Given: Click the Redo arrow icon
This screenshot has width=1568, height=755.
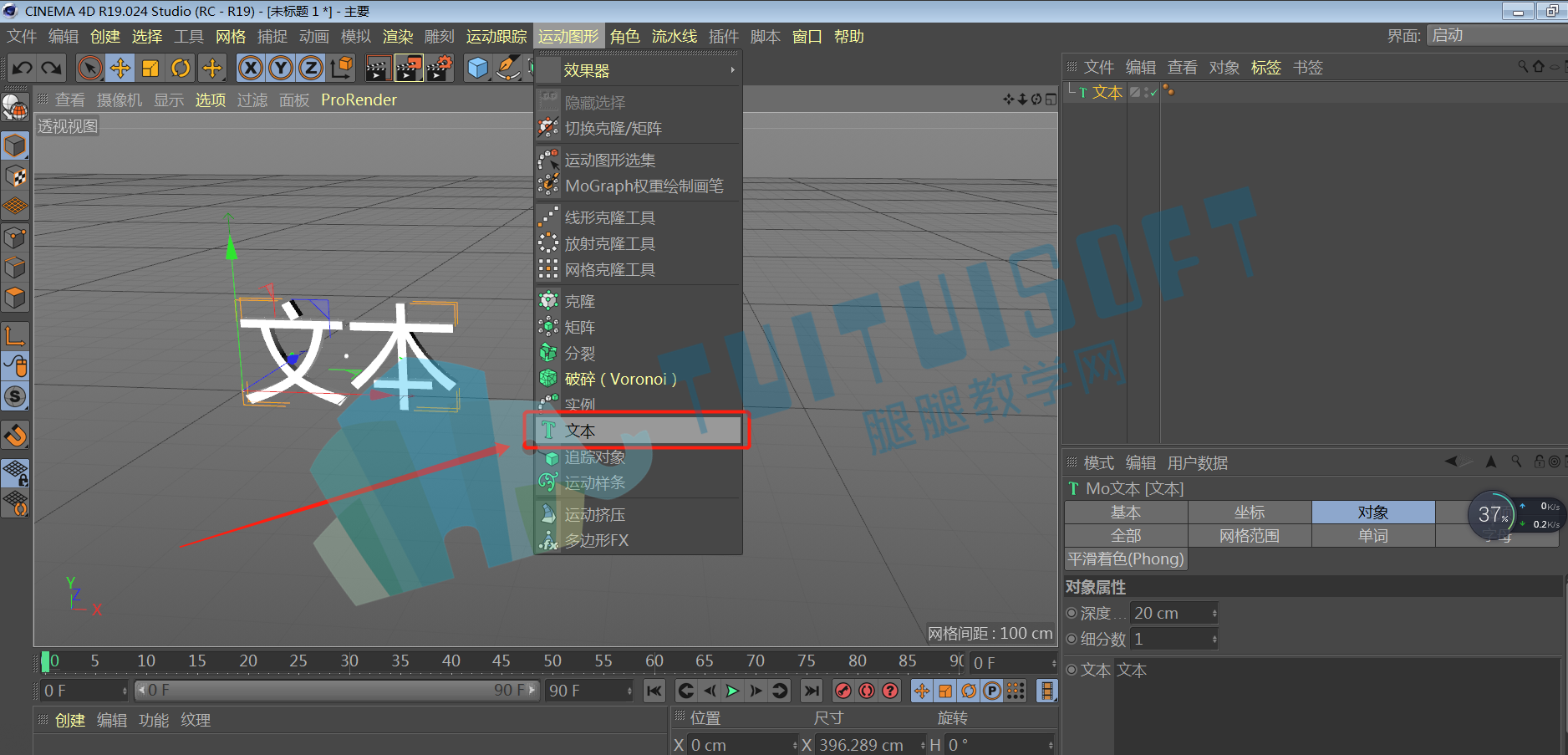Looking at the screenshot, I should pos(51,68).
